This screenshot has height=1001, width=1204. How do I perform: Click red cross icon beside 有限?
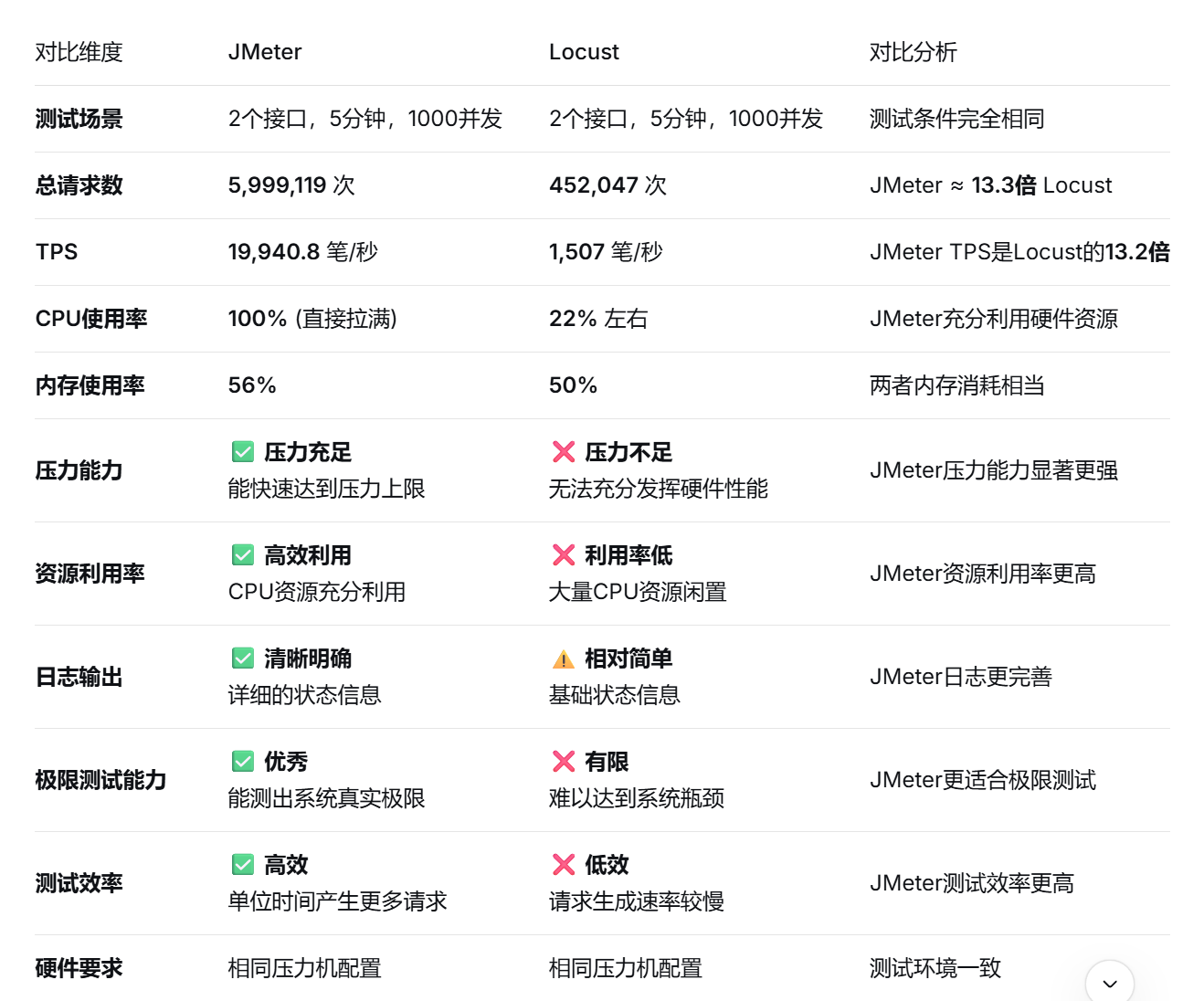(564, 762)
